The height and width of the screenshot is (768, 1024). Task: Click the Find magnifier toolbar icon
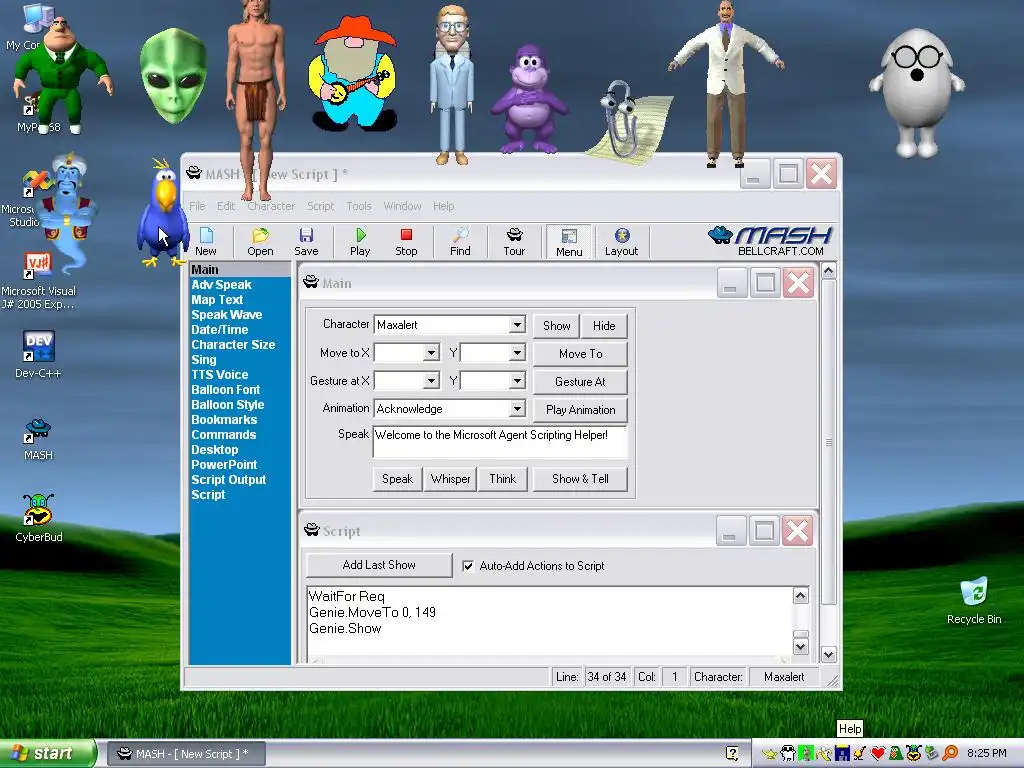[460, 241]
